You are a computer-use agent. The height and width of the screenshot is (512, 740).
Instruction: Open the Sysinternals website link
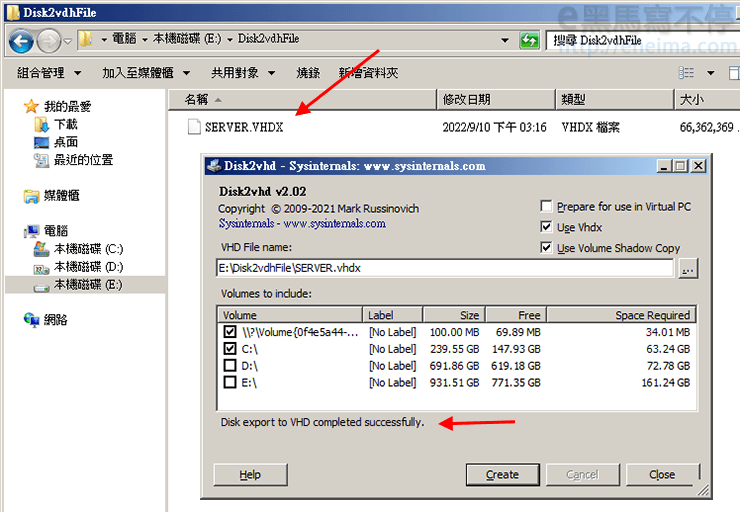[302, 224]
